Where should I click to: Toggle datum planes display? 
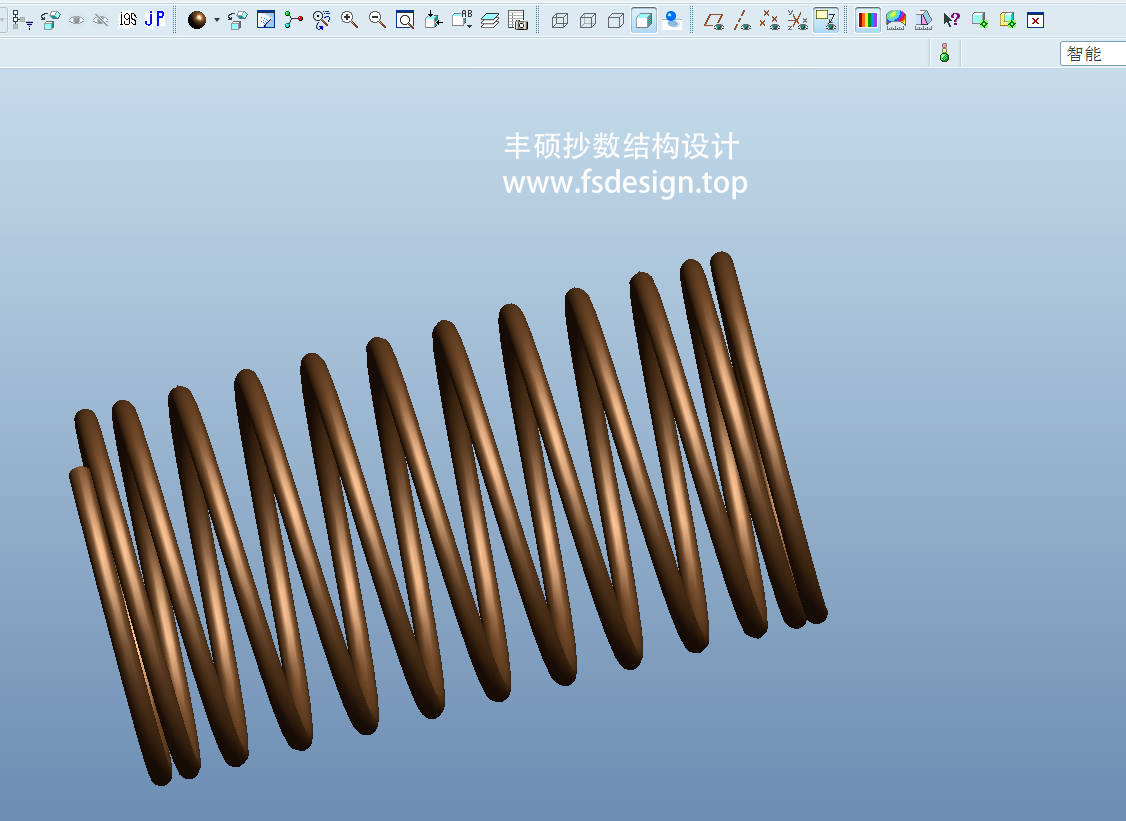pyautogui.click(x=714, y=19)
